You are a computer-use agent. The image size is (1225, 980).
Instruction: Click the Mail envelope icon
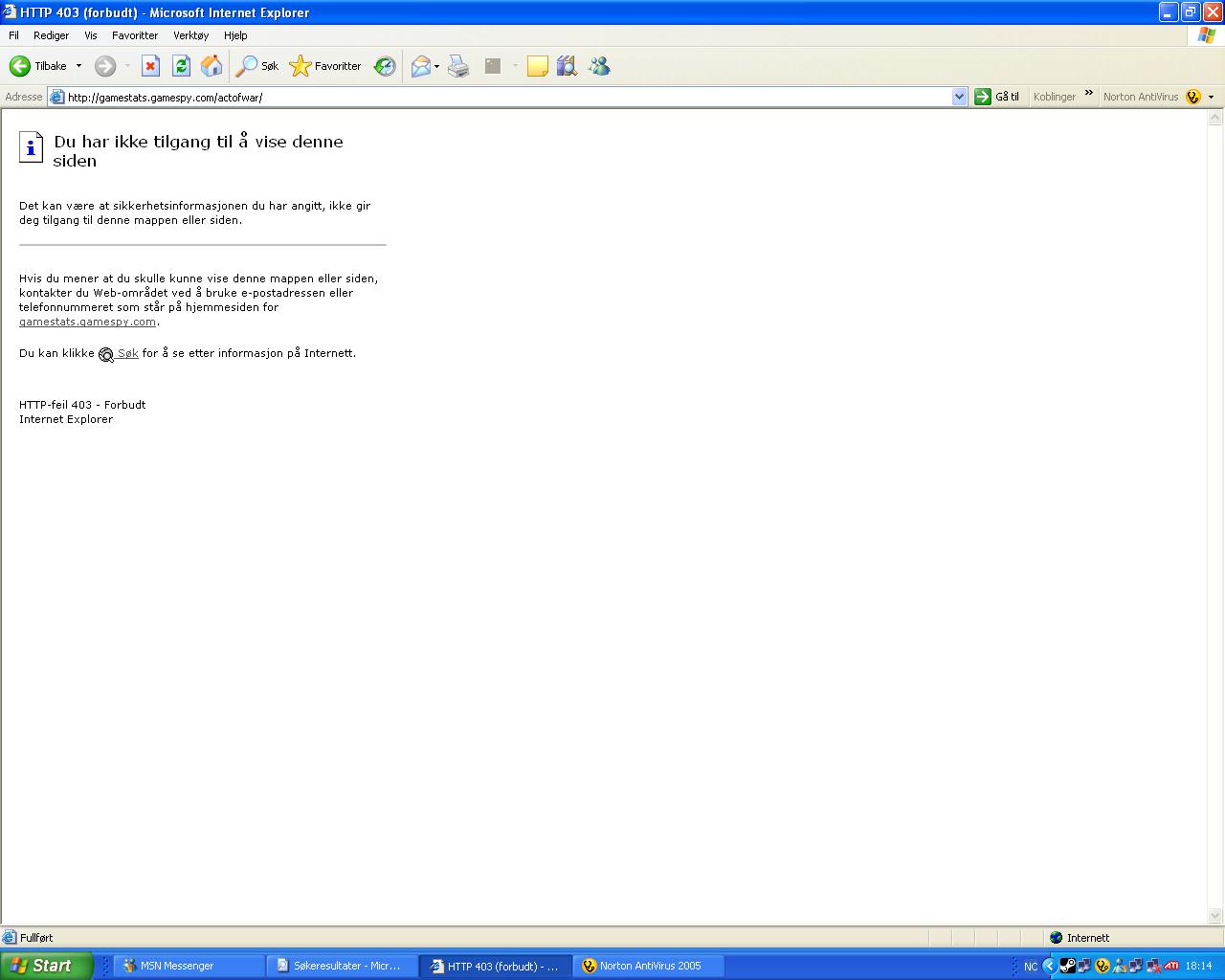(421, 66)
